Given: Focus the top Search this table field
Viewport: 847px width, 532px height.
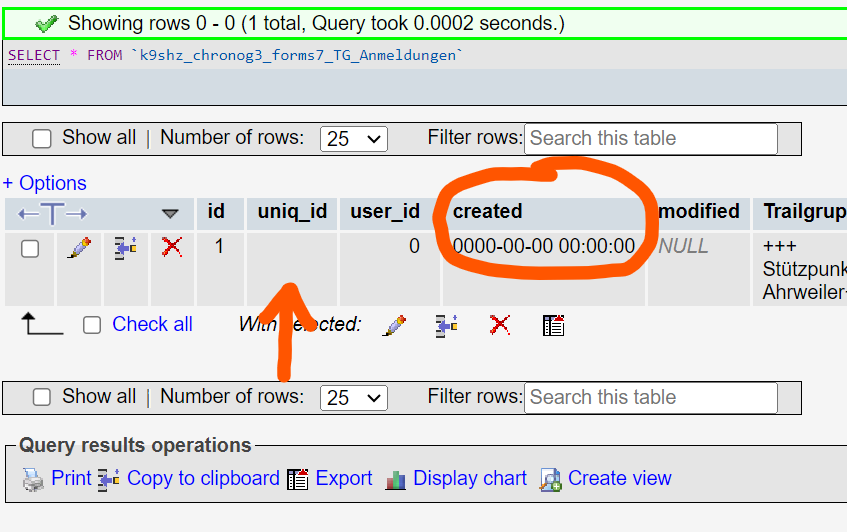Looking at the screenshot, I should tap(651, 139).
